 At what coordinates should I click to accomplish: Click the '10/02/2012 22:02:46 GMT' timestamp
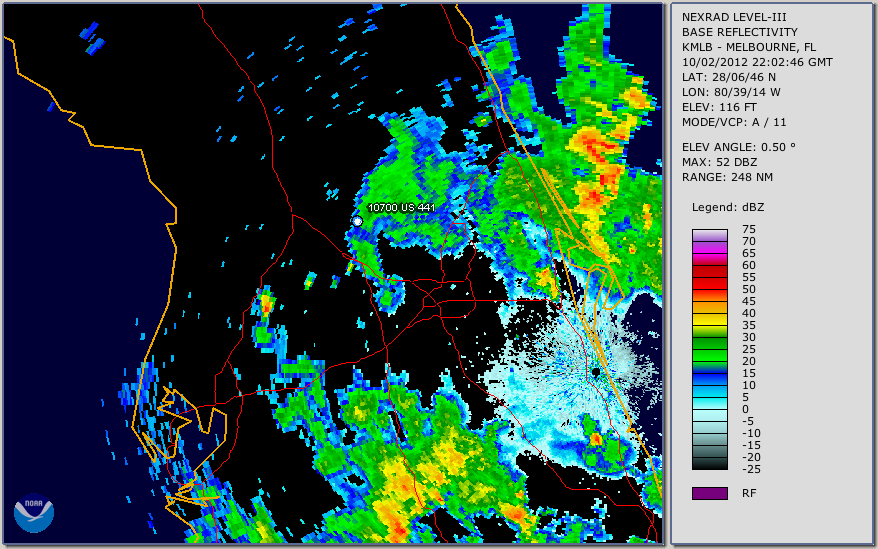click(757, 62)
